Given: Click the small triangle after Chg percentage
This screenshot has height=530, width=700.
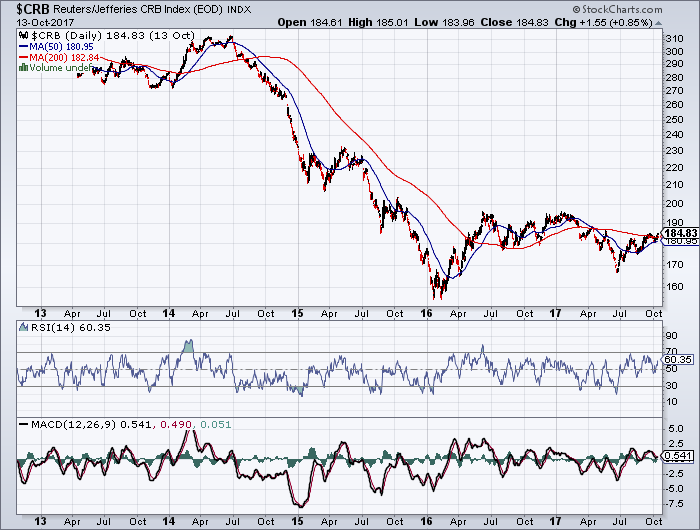Looking at the screenshot, I should click(x=658, y=23).
